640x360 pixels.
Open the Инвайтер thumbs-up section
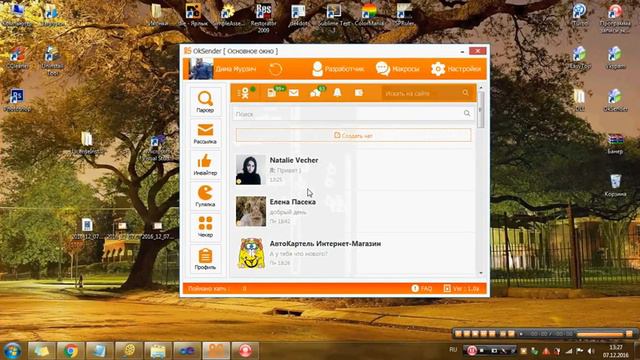pyautogui.click(x=205, y=165)
